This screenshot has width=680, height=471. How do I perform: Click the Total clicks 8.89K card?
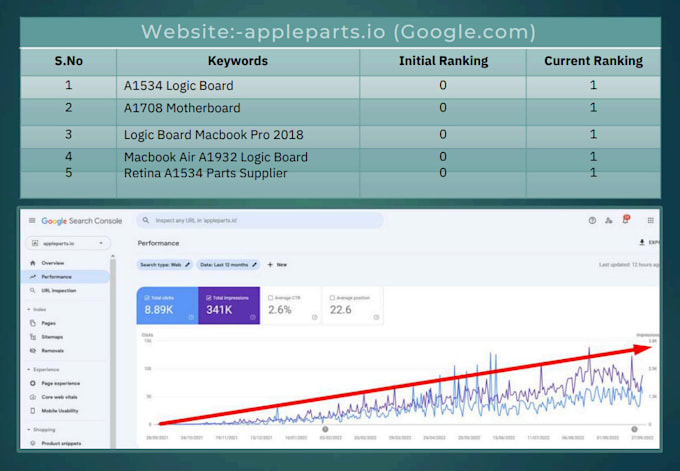pyautogui.click(x=167, y=305)
